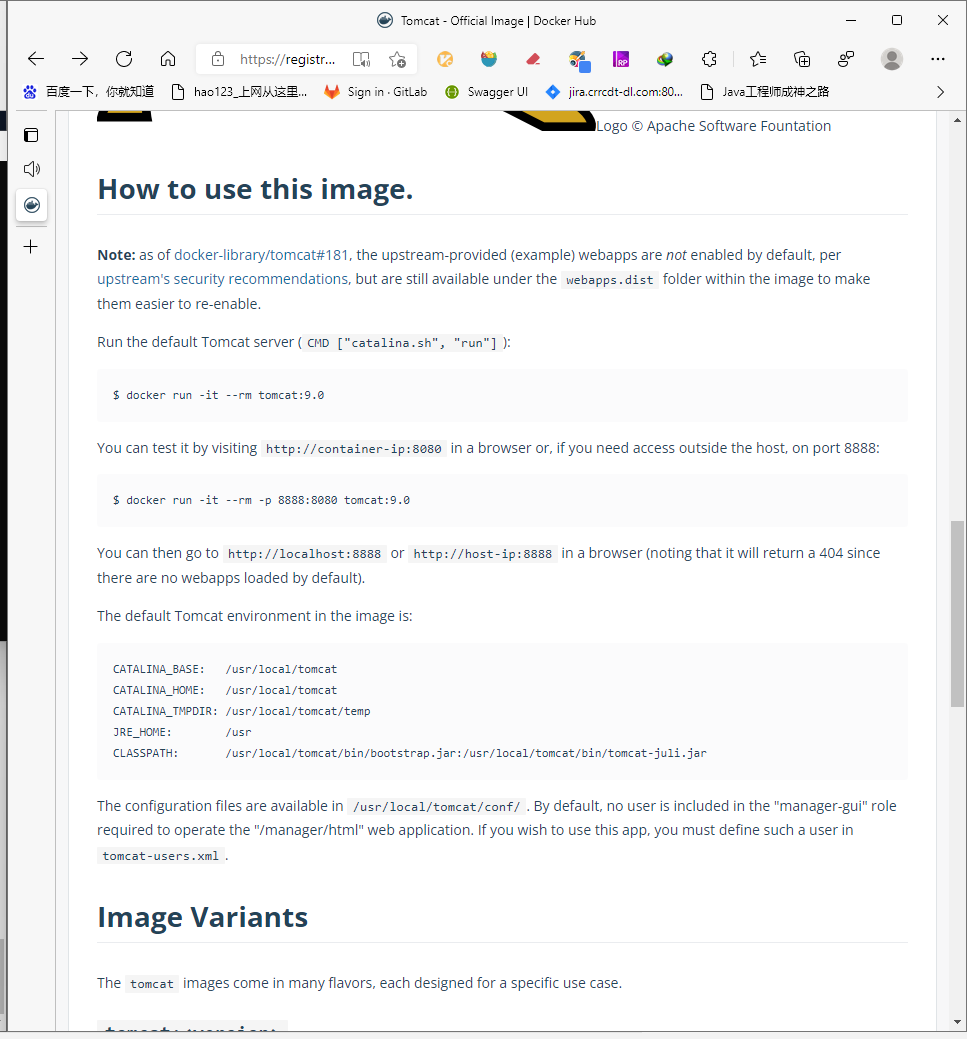Click the CATALINA_TMPDIR environment line

point(241,712)
